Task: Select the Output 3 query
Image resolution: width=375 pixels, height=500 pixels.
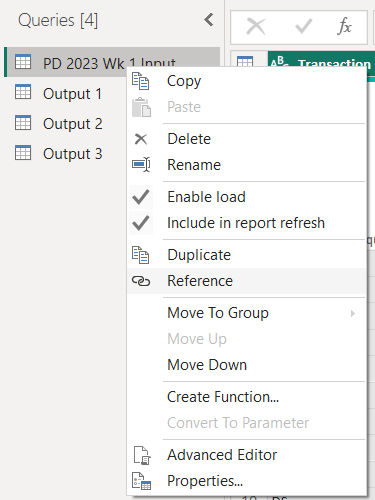Action: point(73,154)
